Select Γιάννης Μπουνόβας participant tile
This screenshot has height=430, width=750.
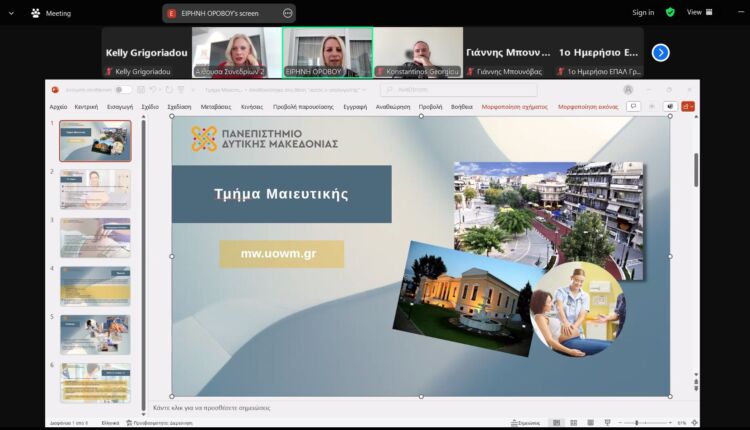pos(508,53)
